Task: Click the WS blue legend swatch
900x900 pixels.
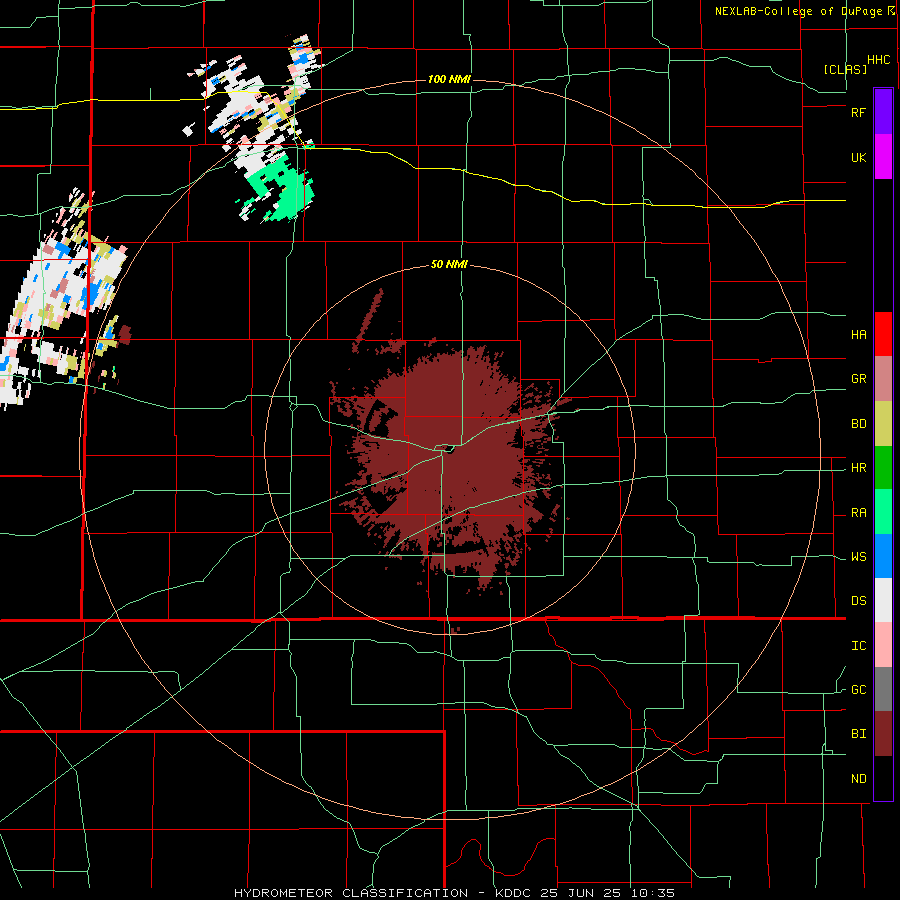Action: tap(883, 556)
